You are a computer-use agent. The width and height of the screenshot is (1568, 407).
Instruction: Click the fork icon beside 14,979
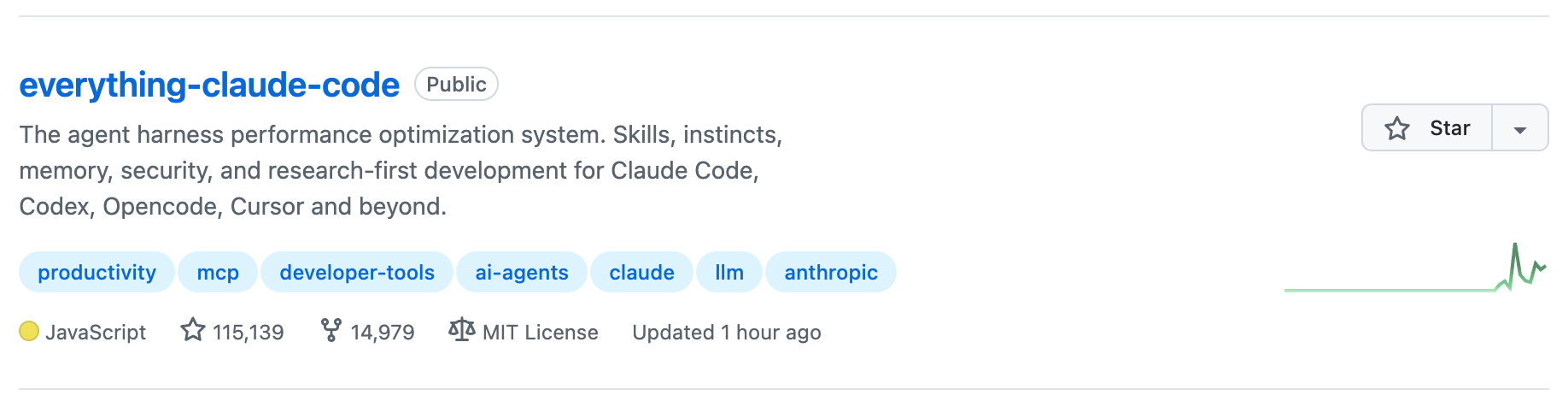(x=331, y=331)
